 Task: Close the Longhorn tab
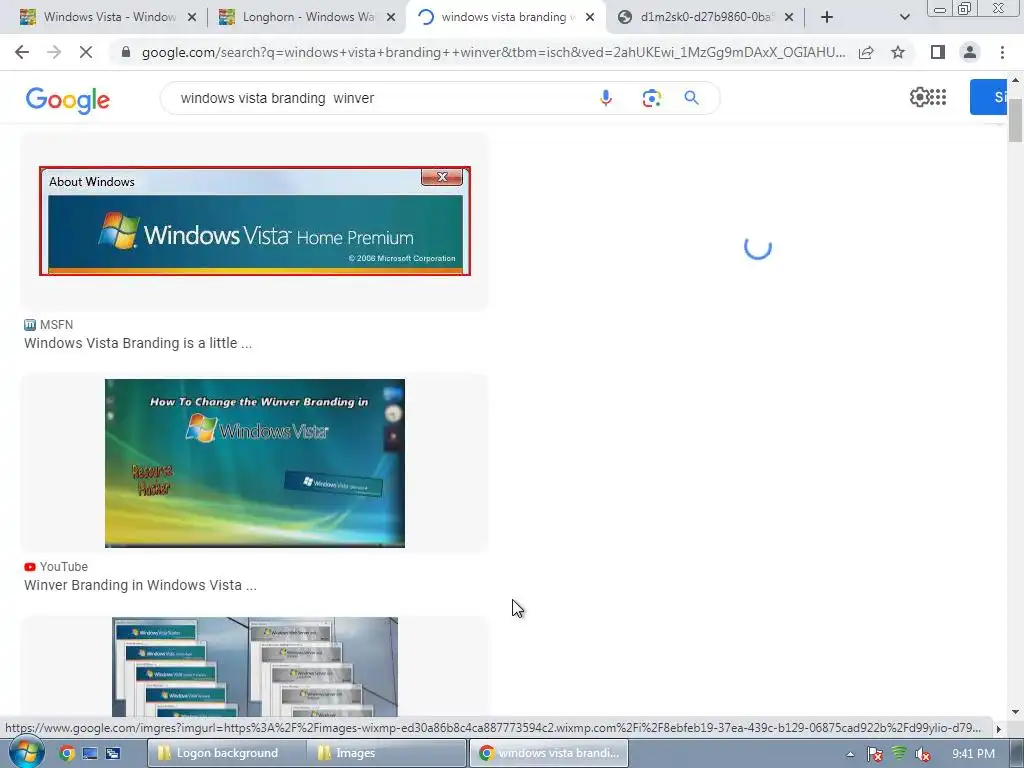391,18
